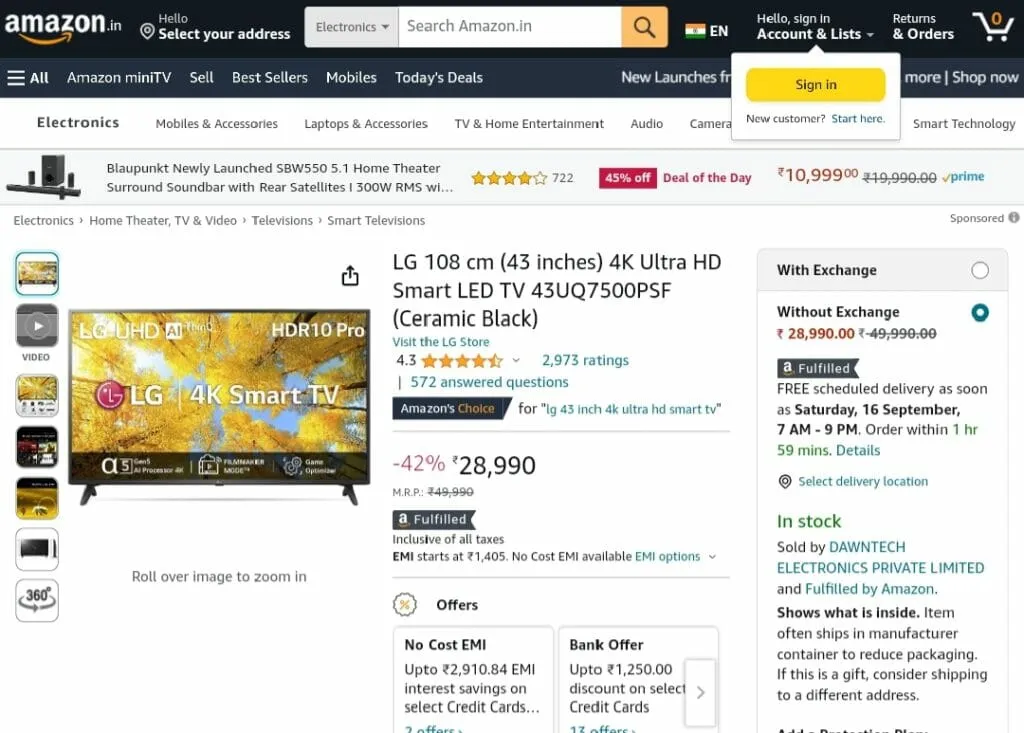The width and height of the screenshot is (1024, 733).
Task: Click the Amazon's Choice badge
Action: tap(450, 408)
